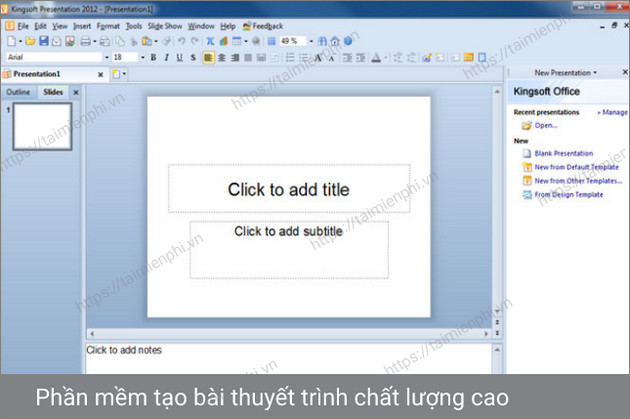Viewport: 630px width, 419px height.
Task: Decrease font size with the small A icon
Action: pyautogui.click(x=331, y=58)
